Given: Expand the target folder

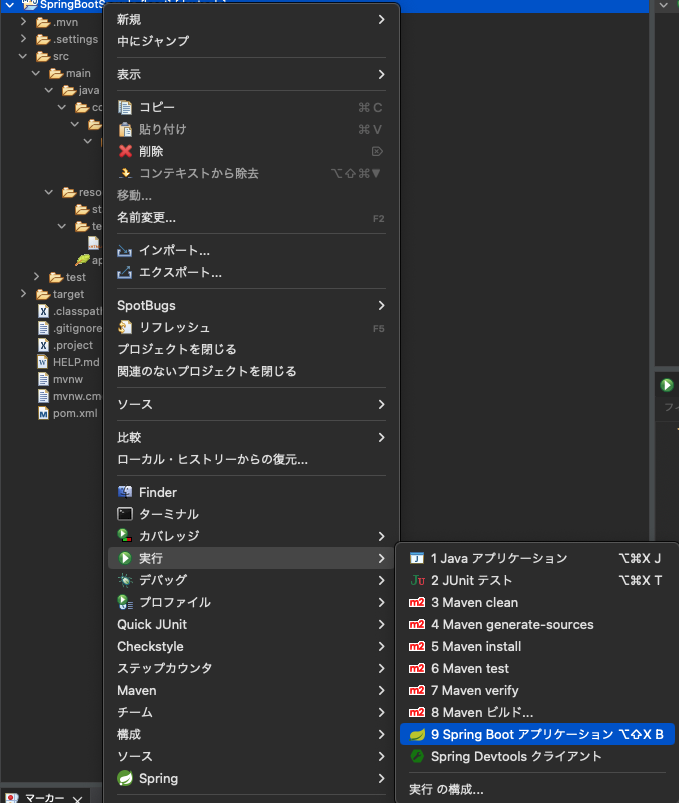Looking at the screenshot, I should (x=22, y=294).
